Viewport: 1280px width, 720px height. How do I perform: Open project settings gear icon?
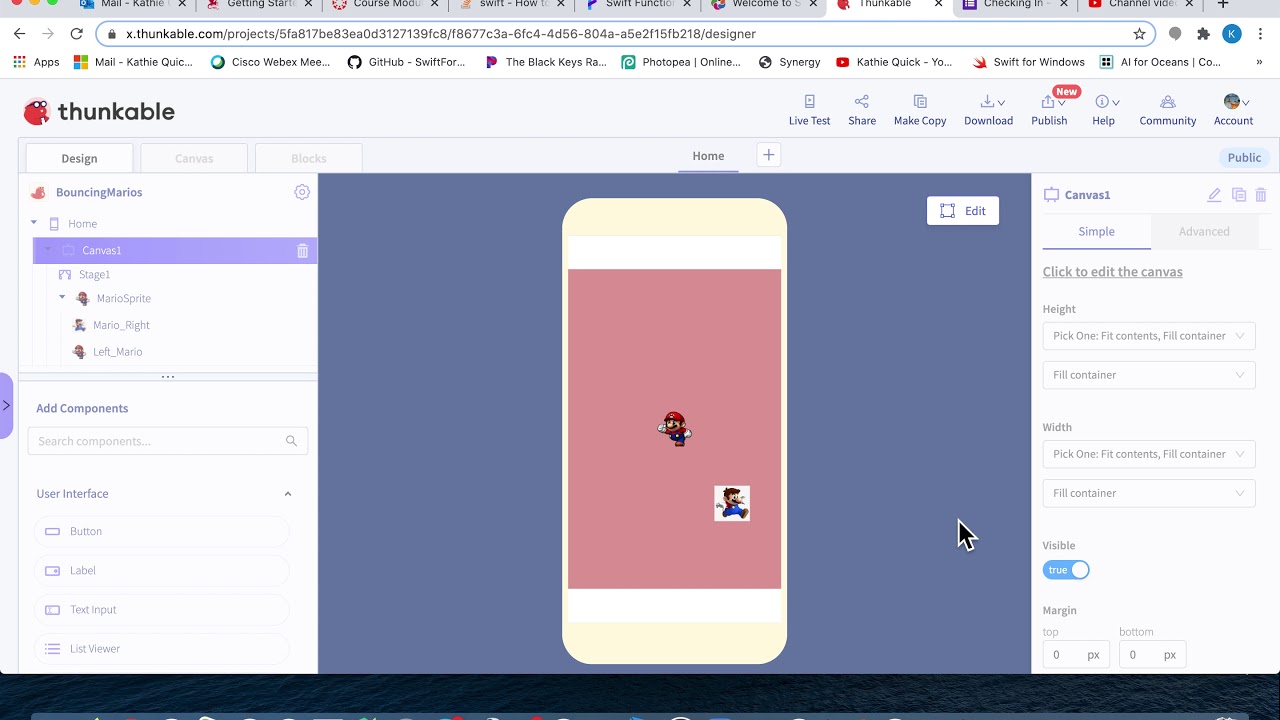[x=302, y=192]
